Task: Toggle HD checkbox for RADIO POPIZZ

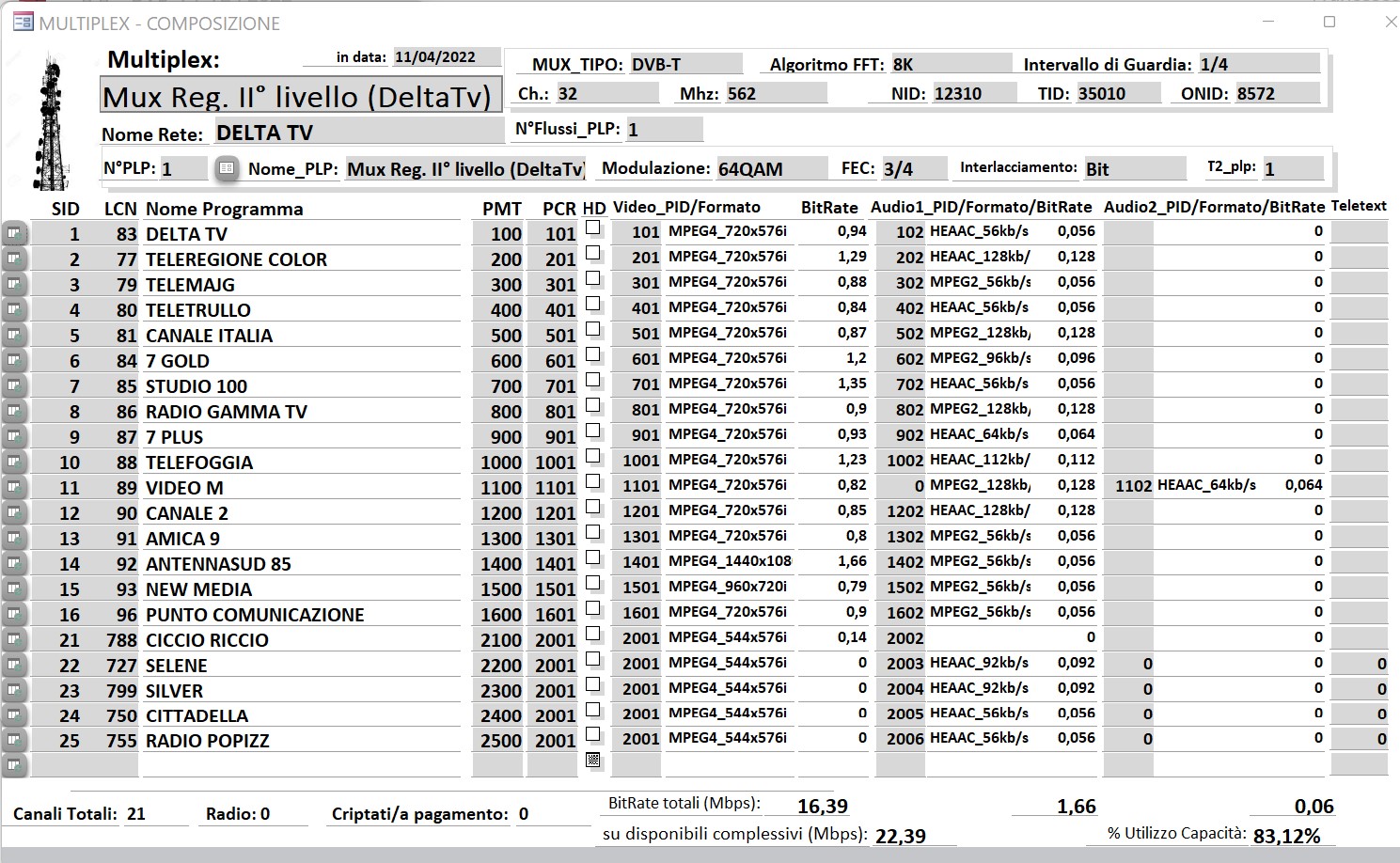Action: tap(592, 734)
